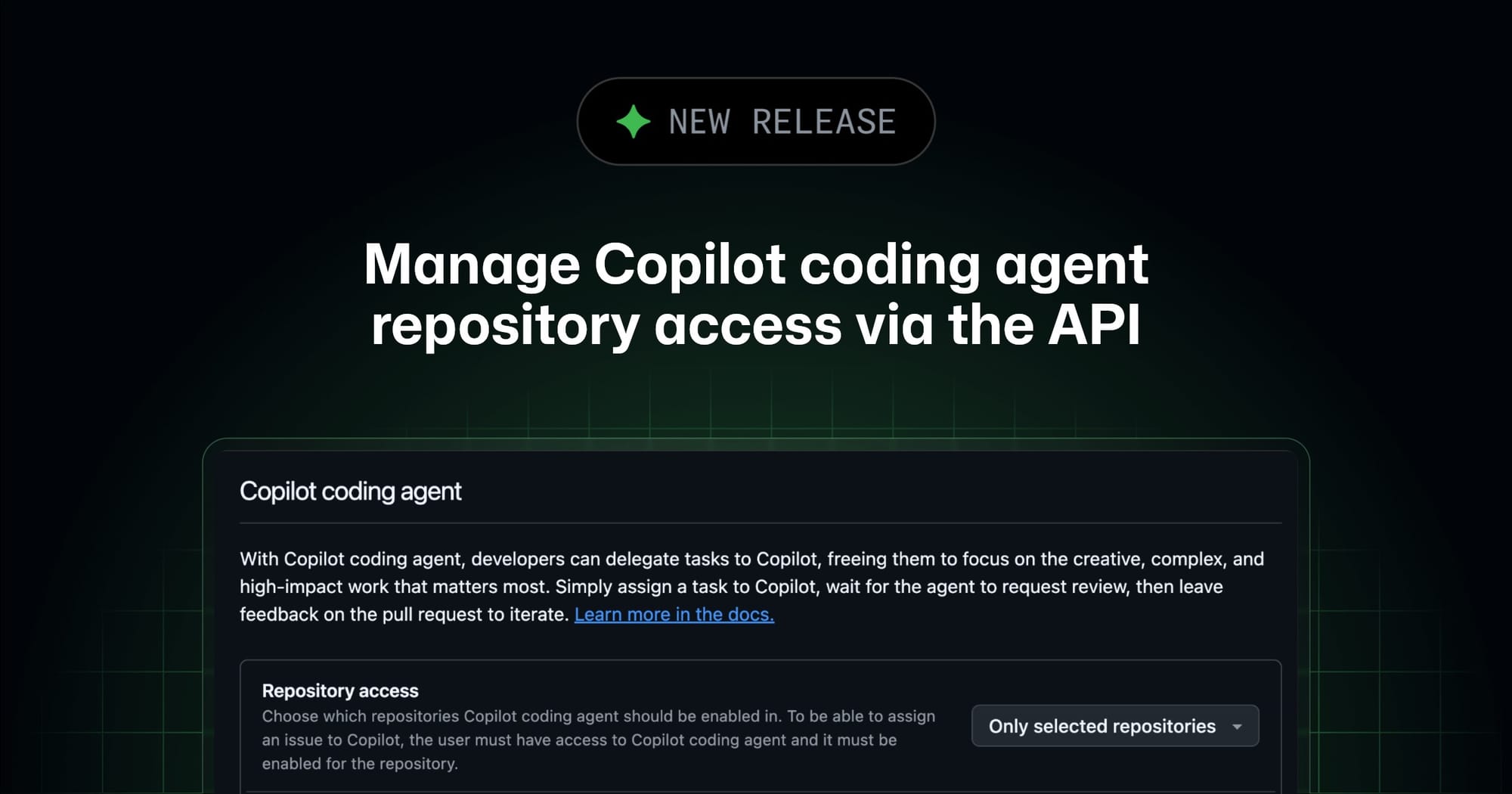
Task: Click the main headline about managing Copilot access
Action: (x=756, y=293)
